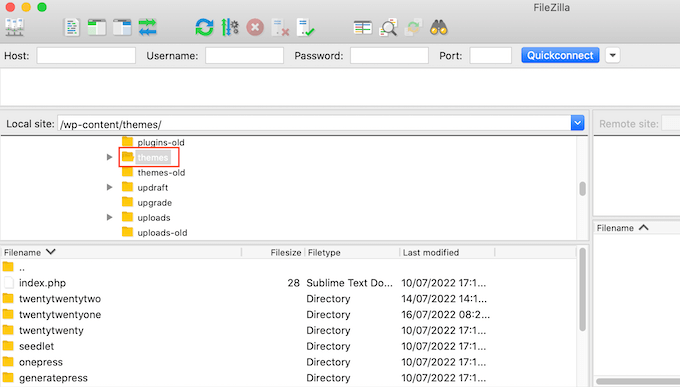Open Quickconnect history dropdown arrow

coord(612,56)
